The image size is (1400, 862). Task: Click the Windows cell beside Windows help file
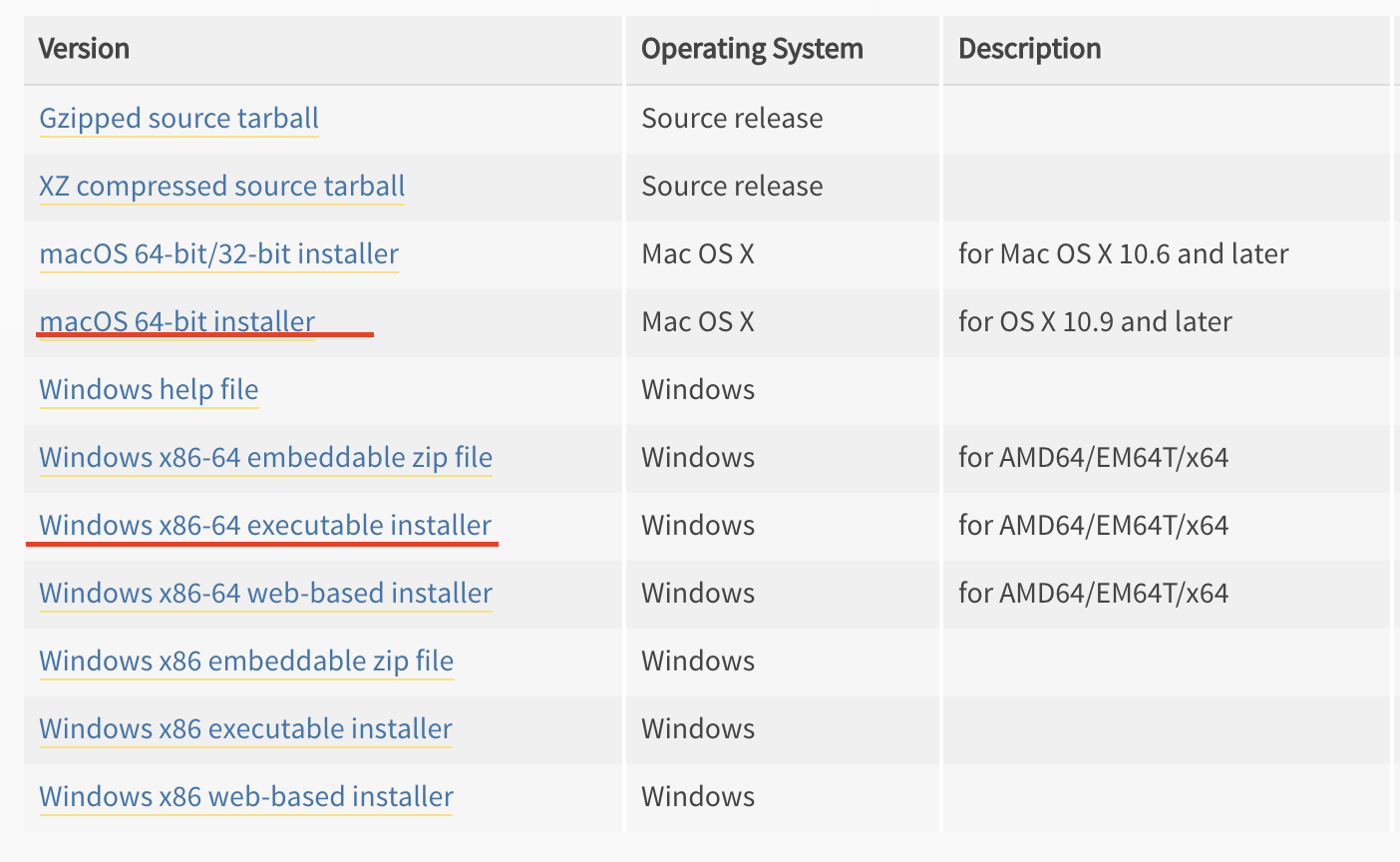[698, 389]
